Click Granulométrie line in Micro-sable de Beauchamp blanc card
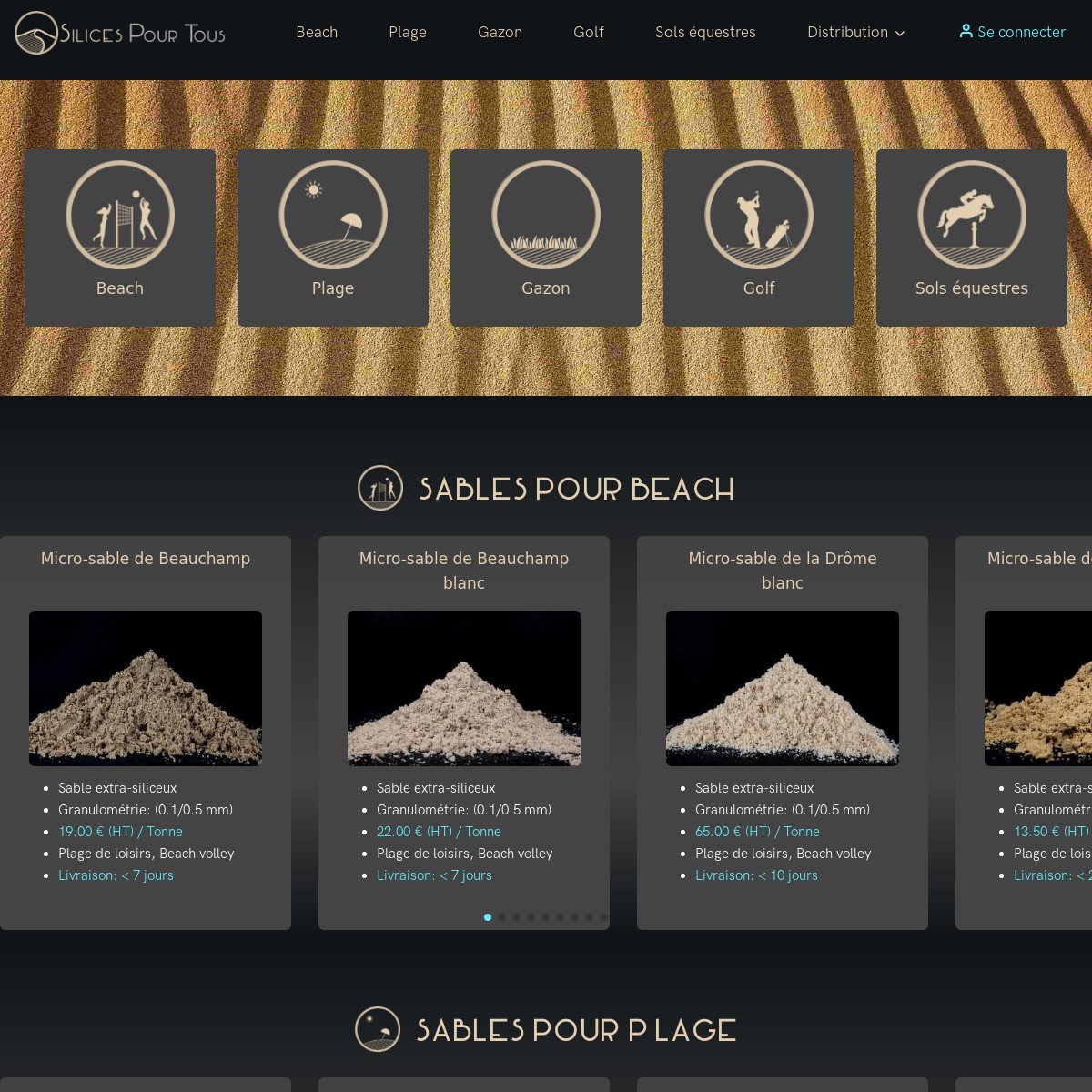The height and width of the screenshot is (1092, 1092). (464, 810)
